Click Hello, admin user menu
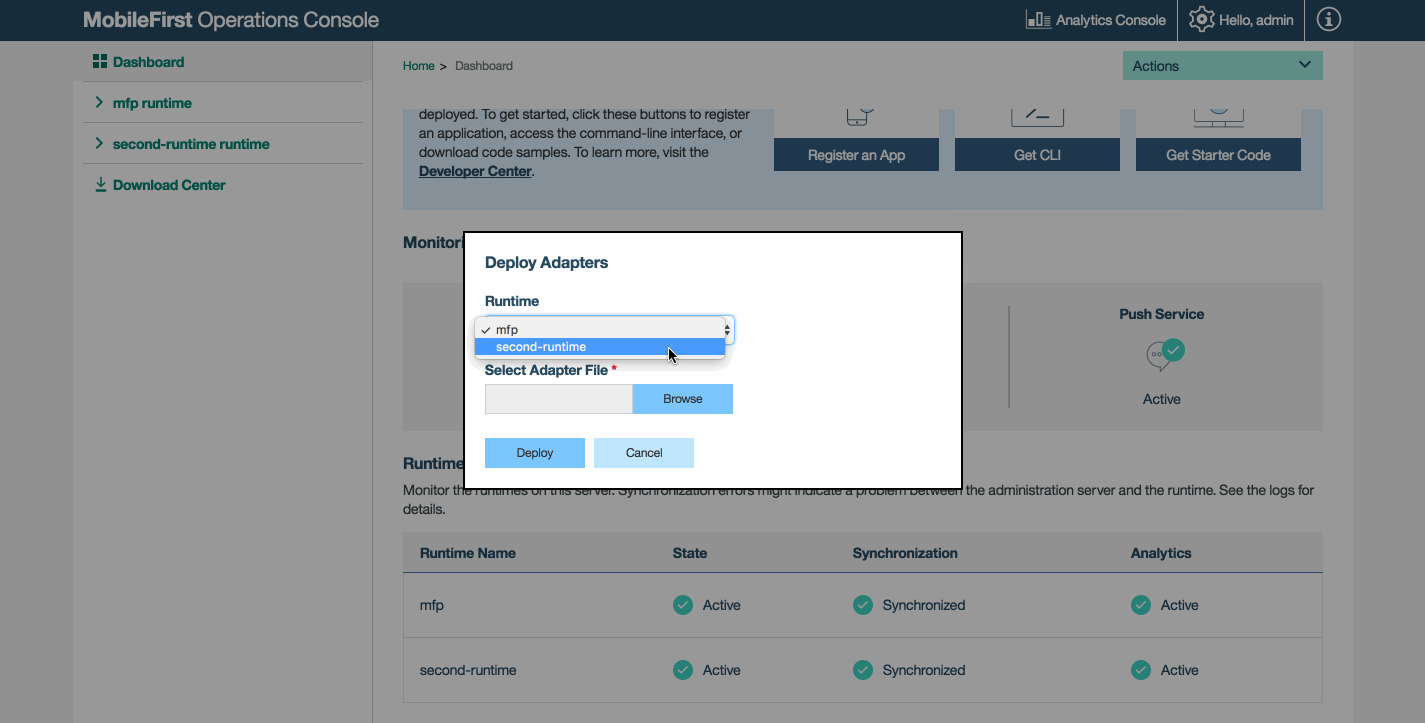This screenshot has width=1425, height=723. tap(1256, 20)
